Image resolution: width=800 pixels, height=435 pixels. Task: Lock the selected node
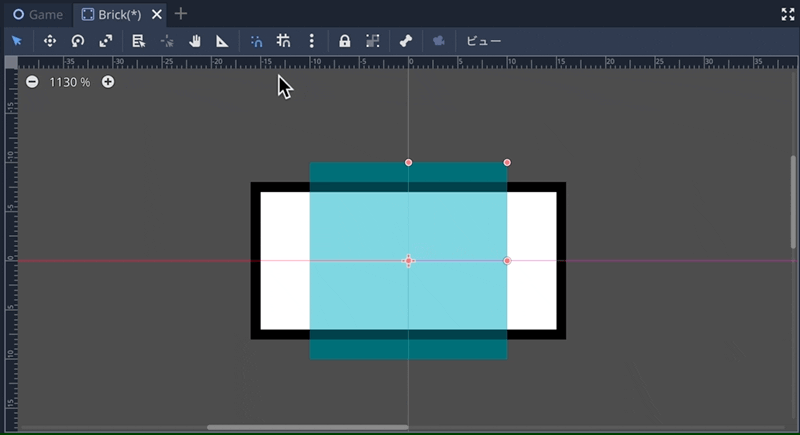[x=345, y=41]
